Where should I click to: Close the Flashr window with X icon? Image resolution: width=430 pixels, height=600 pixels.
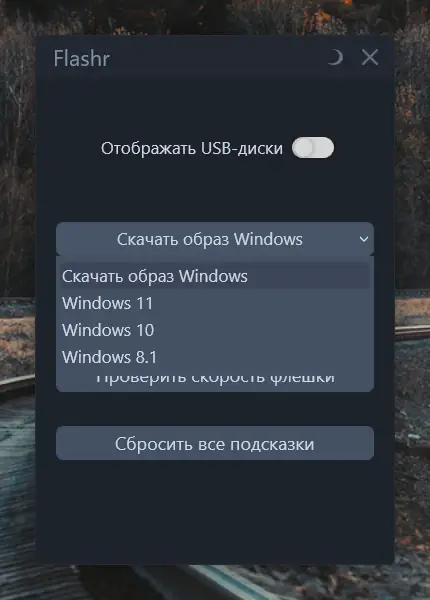370,57
